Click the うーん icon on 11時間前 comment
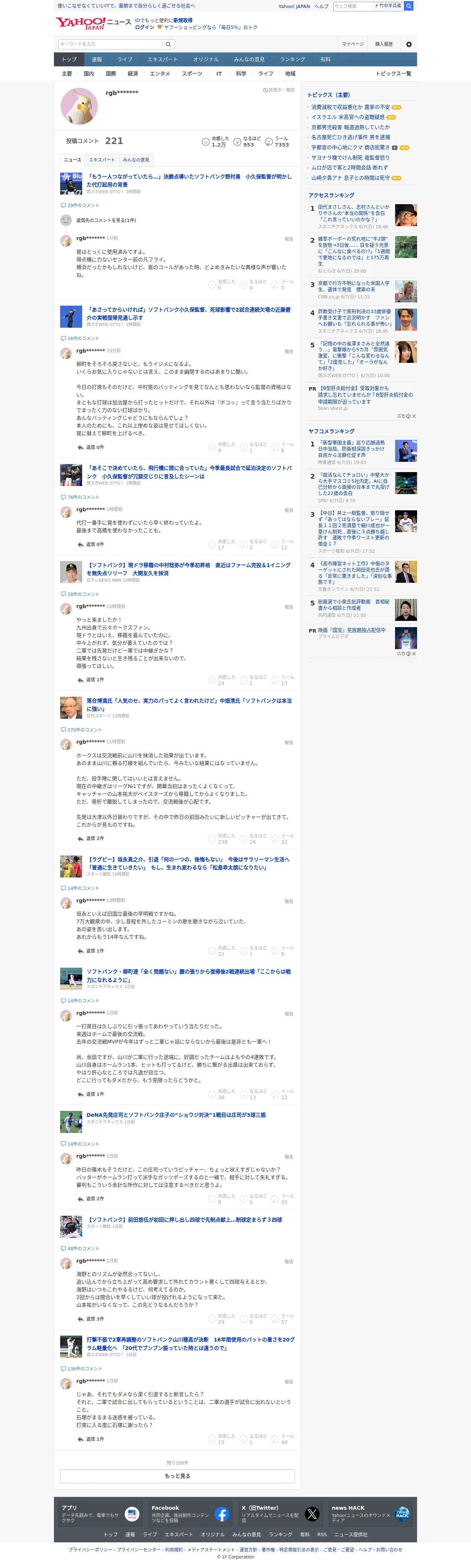The image size is (471, 1568). pos(275,839)
